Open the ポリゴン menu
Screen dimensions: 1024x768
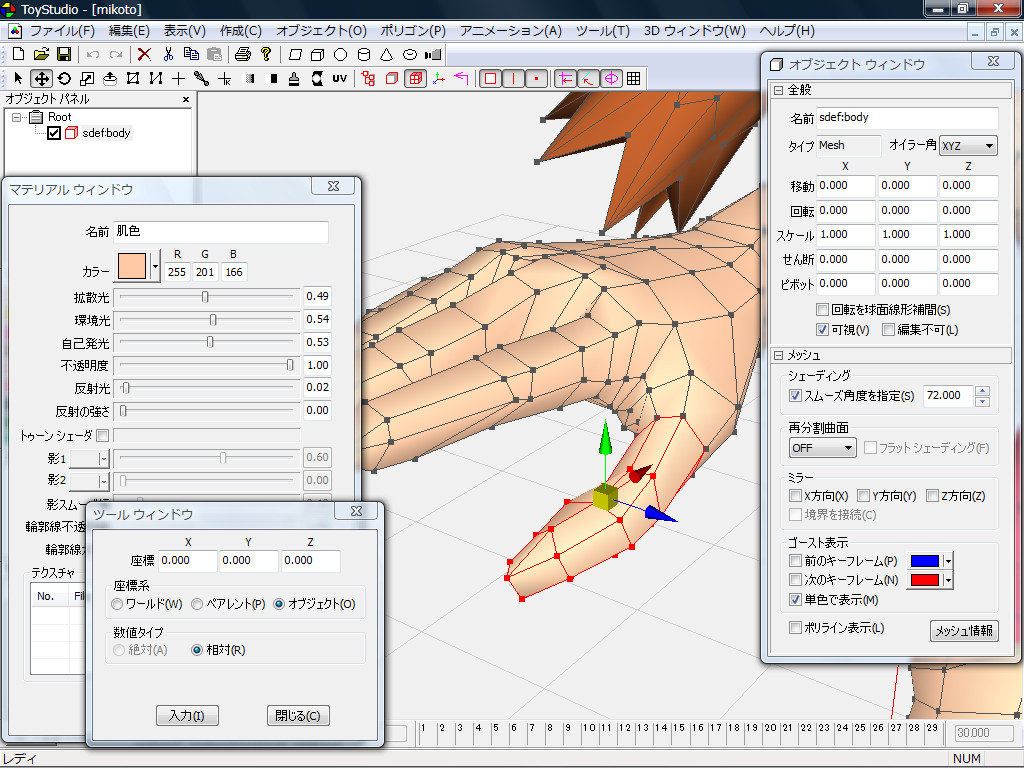[410, 31]
